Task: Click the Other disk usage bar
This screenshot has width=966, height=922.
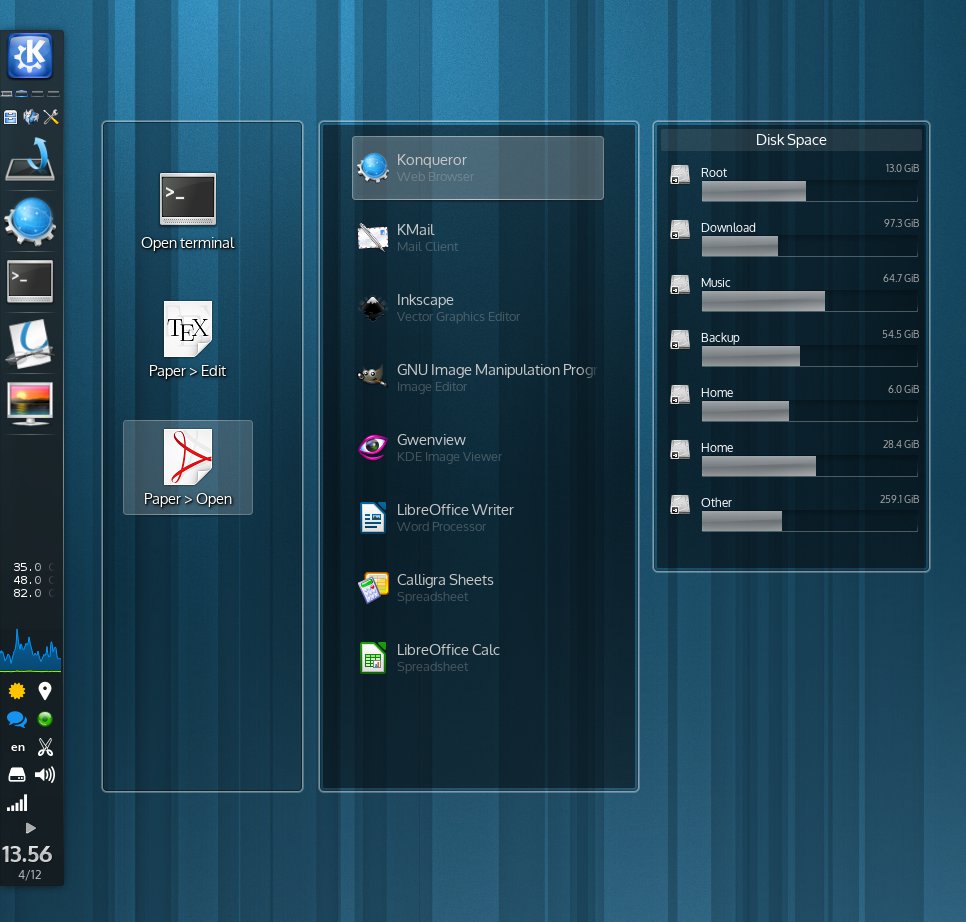Action: pyautogui.click(x=810, y=521)
